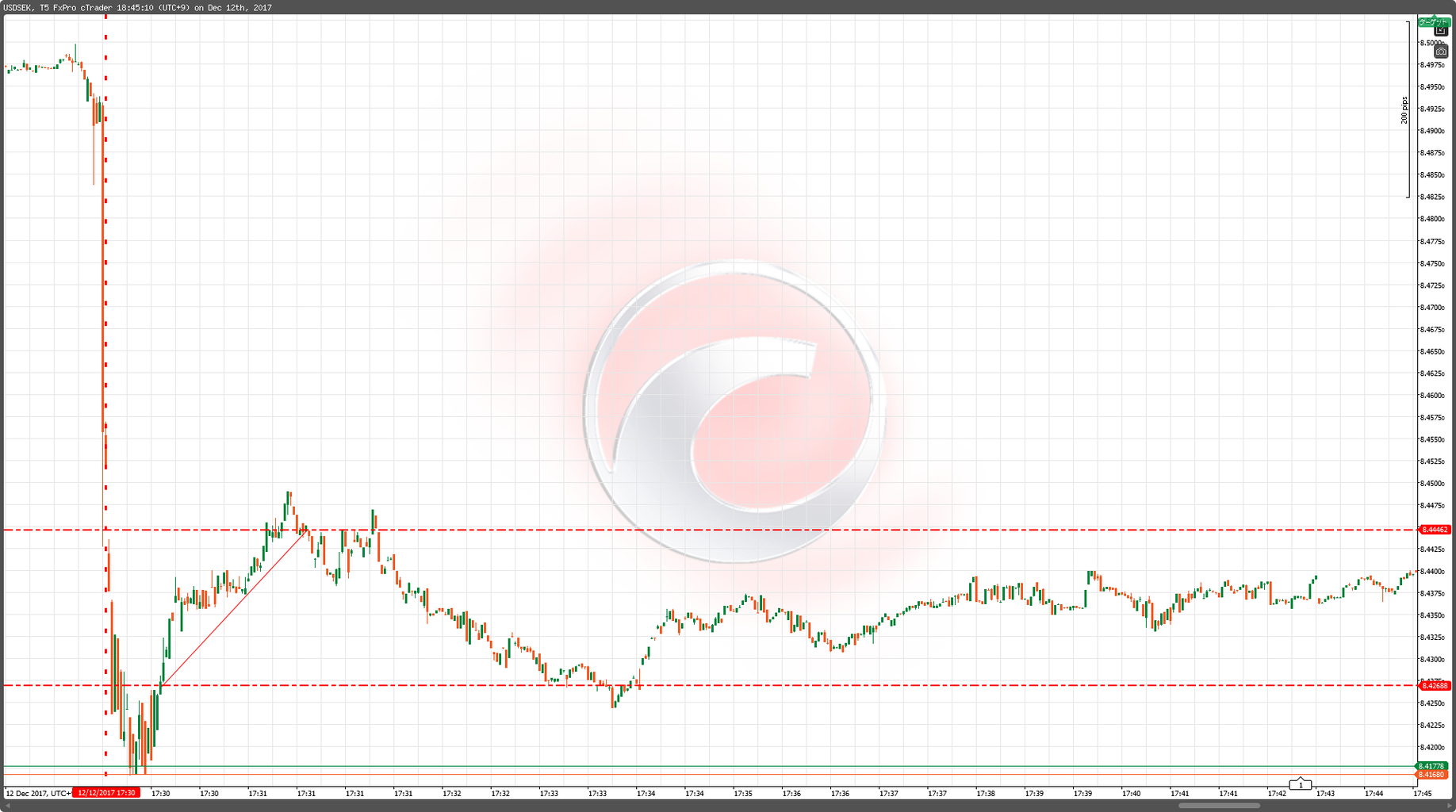Click the 17:40 time axis label
The image size is (1456, 812).
[x=1132, y=793]
